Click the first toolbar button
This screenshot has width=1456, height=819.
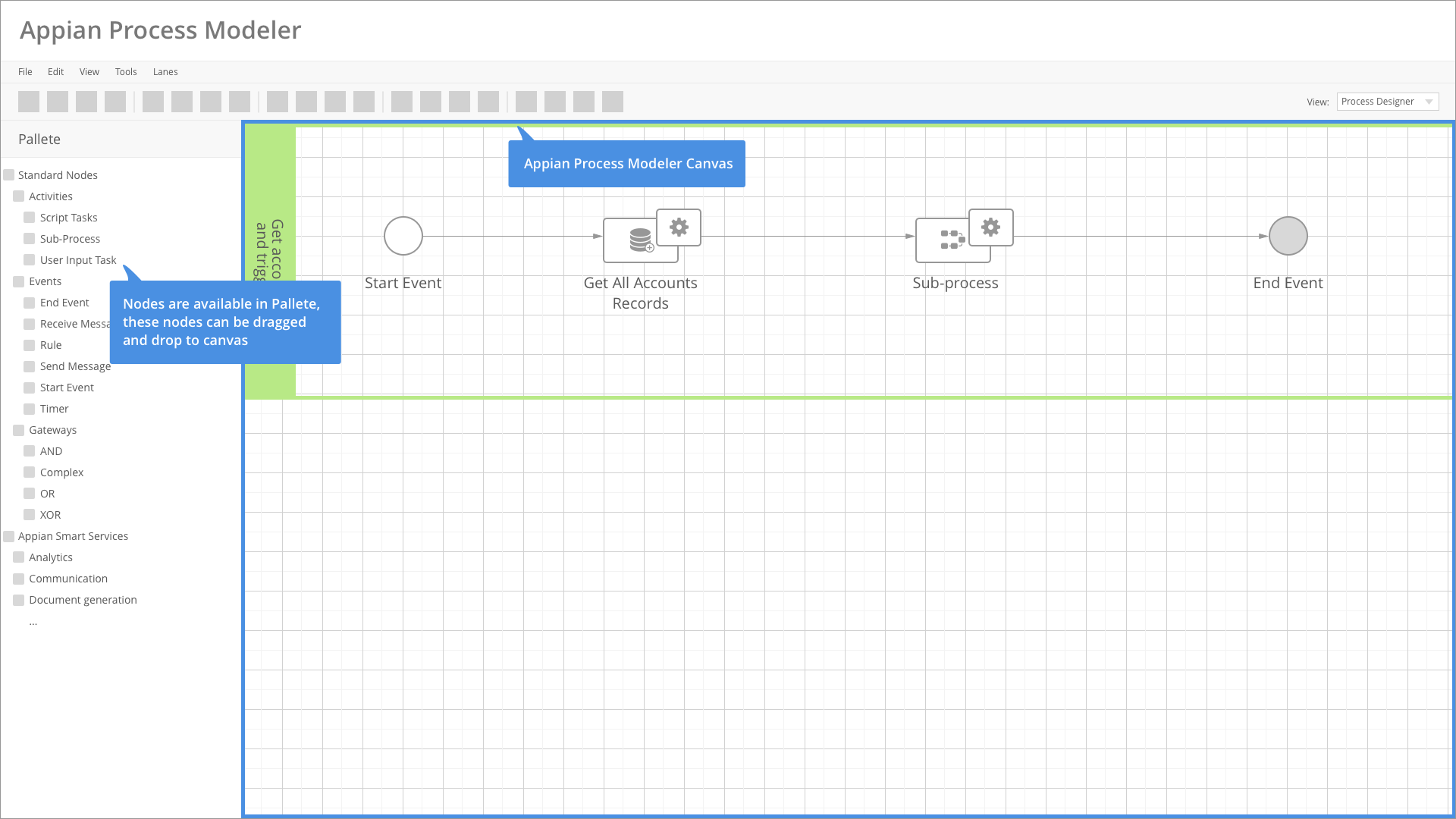(29, 102)
